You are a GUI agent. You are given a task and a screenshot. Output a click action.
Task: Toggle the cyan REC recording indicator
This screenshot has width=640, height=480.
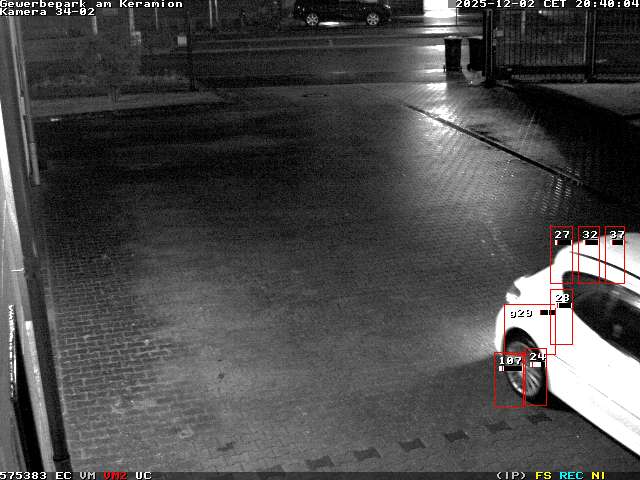point(571,475)
